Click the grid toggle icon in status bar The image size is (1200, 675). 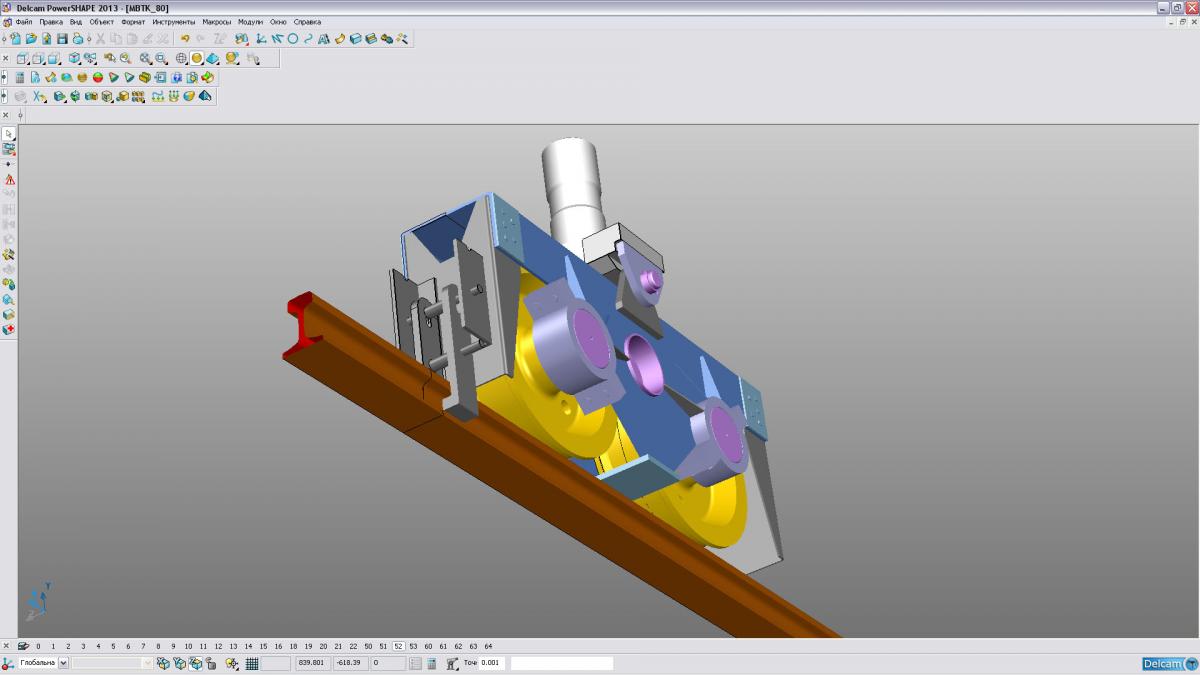click(x=252, y=663)
